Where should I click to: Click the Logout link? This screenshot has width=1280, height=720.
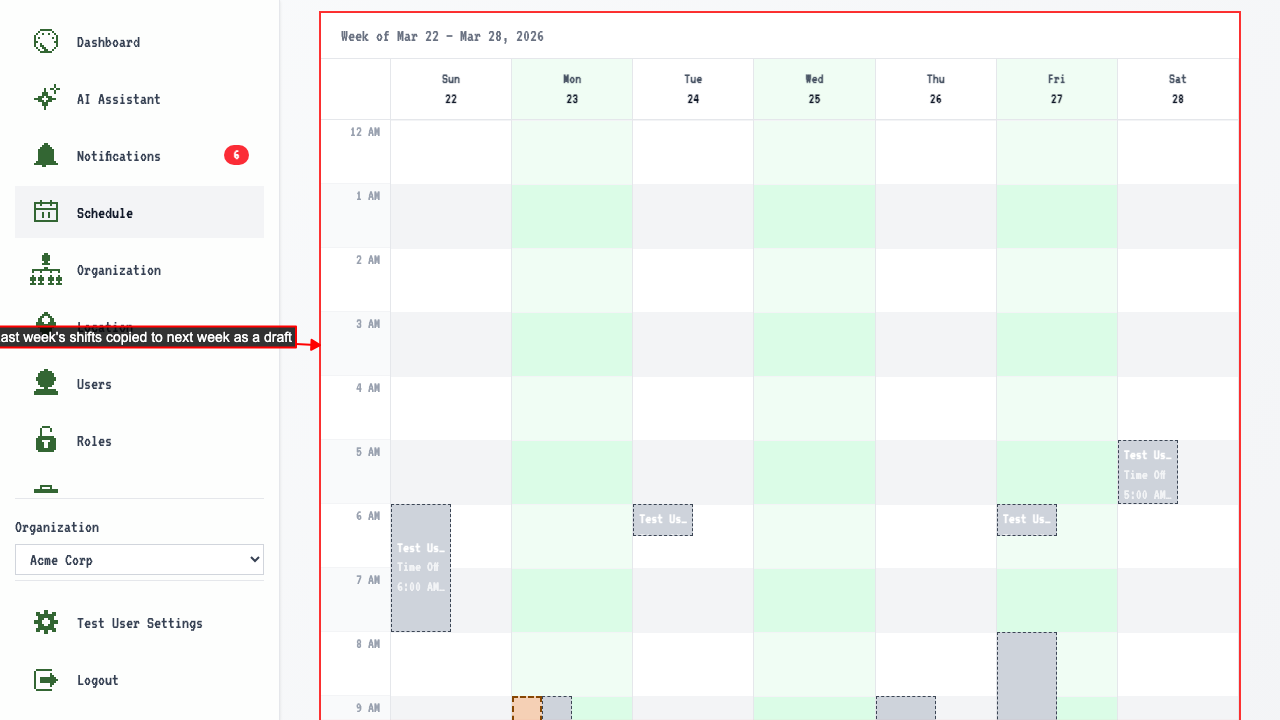pos(139,680)
